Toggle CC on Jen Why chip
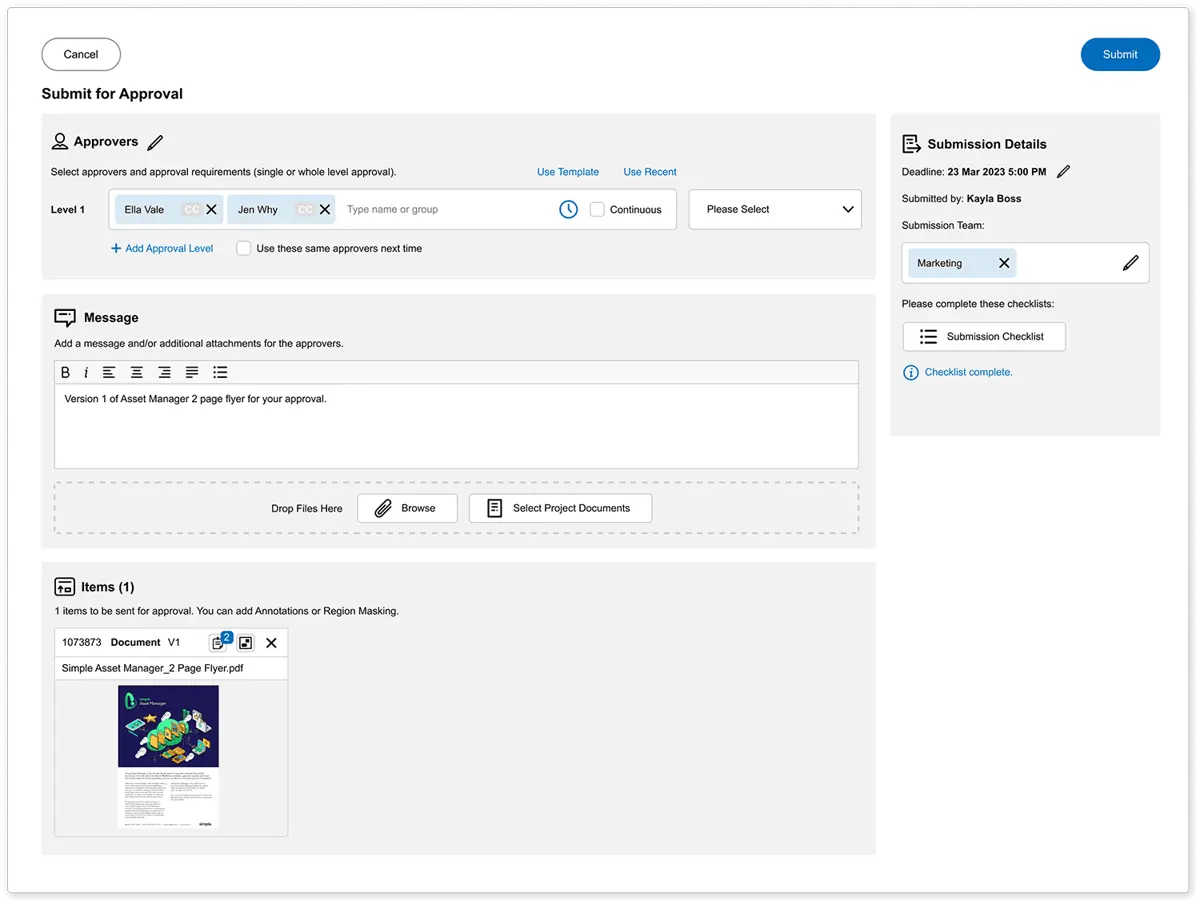Image resolution: width=1200 pixels, height=904 pixels. (305, 210)
